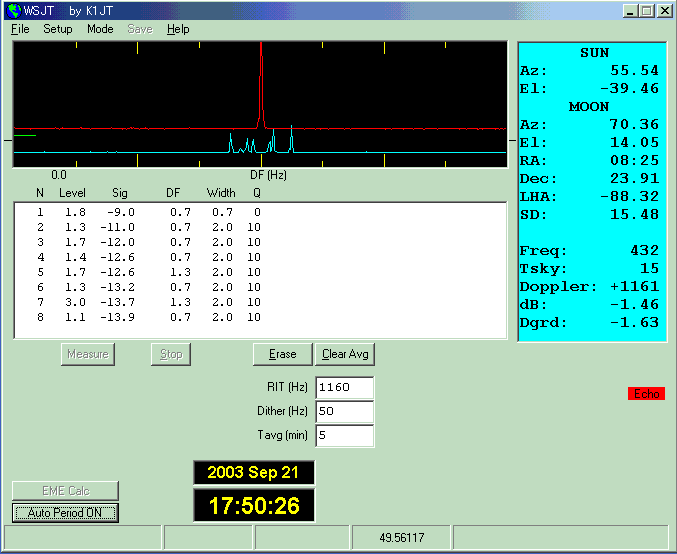Click the status bar value 49.56117
The height and width of the screenshot is (554, 677).
(401, 538)
